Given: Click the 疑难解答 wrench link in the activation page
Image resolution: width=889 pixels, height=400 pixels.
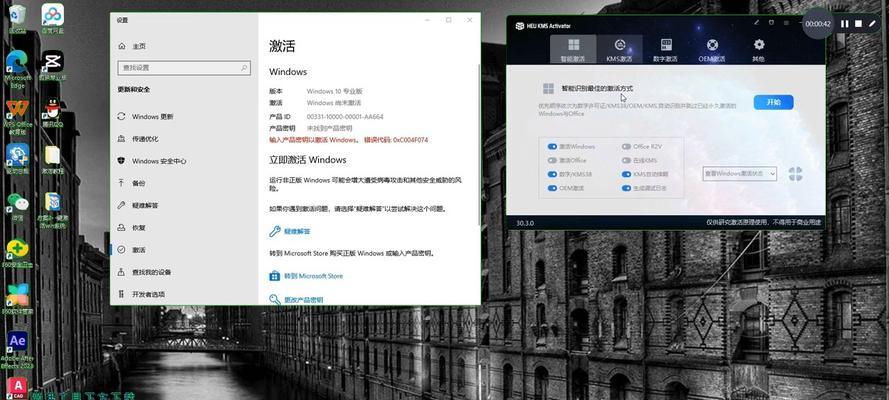Looking at the screenshot, I should pos(290,231).
